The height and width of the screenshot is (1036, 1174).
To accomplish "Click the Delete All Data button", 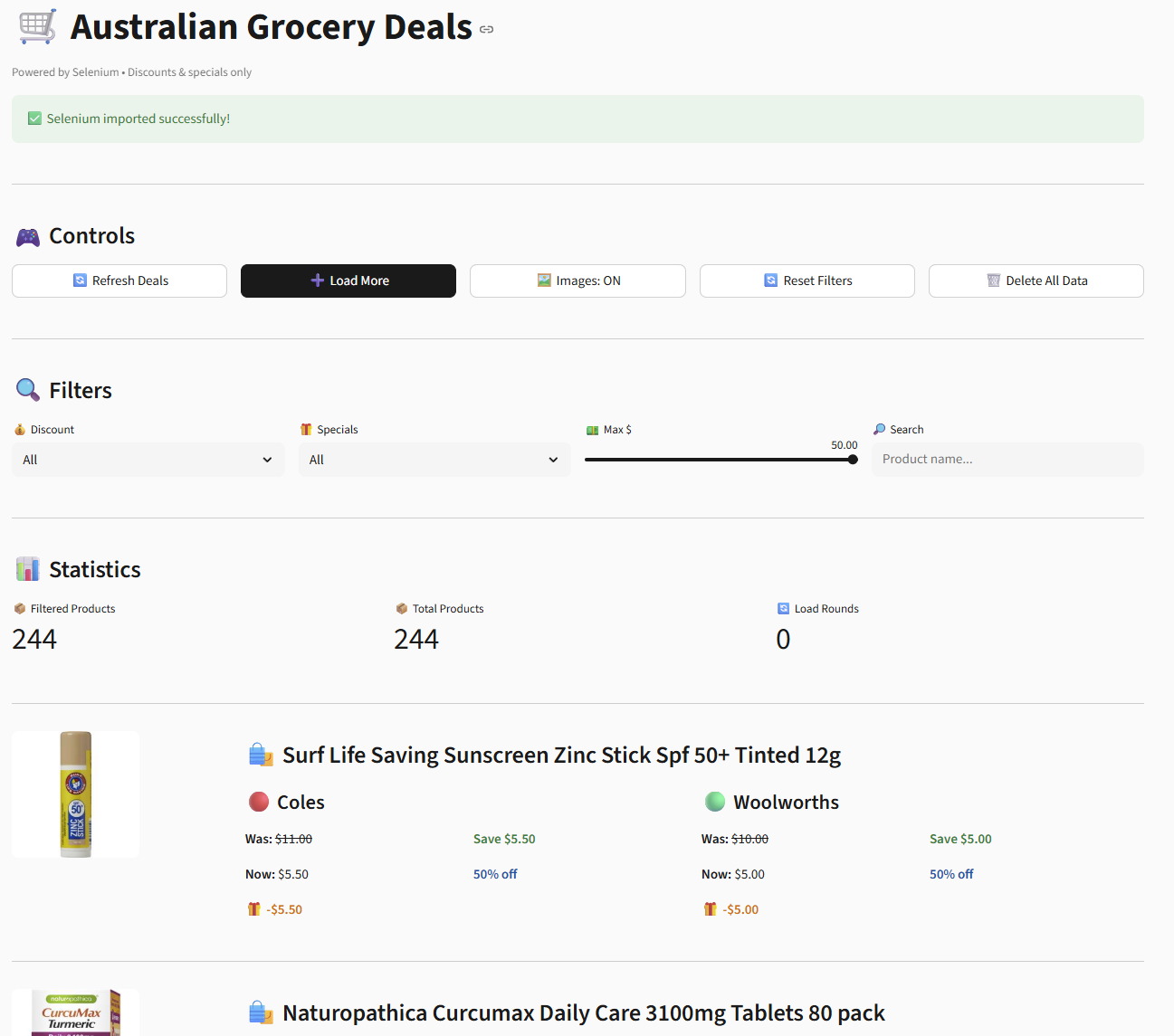I will pyautogui.click(x=1036, y=280).
